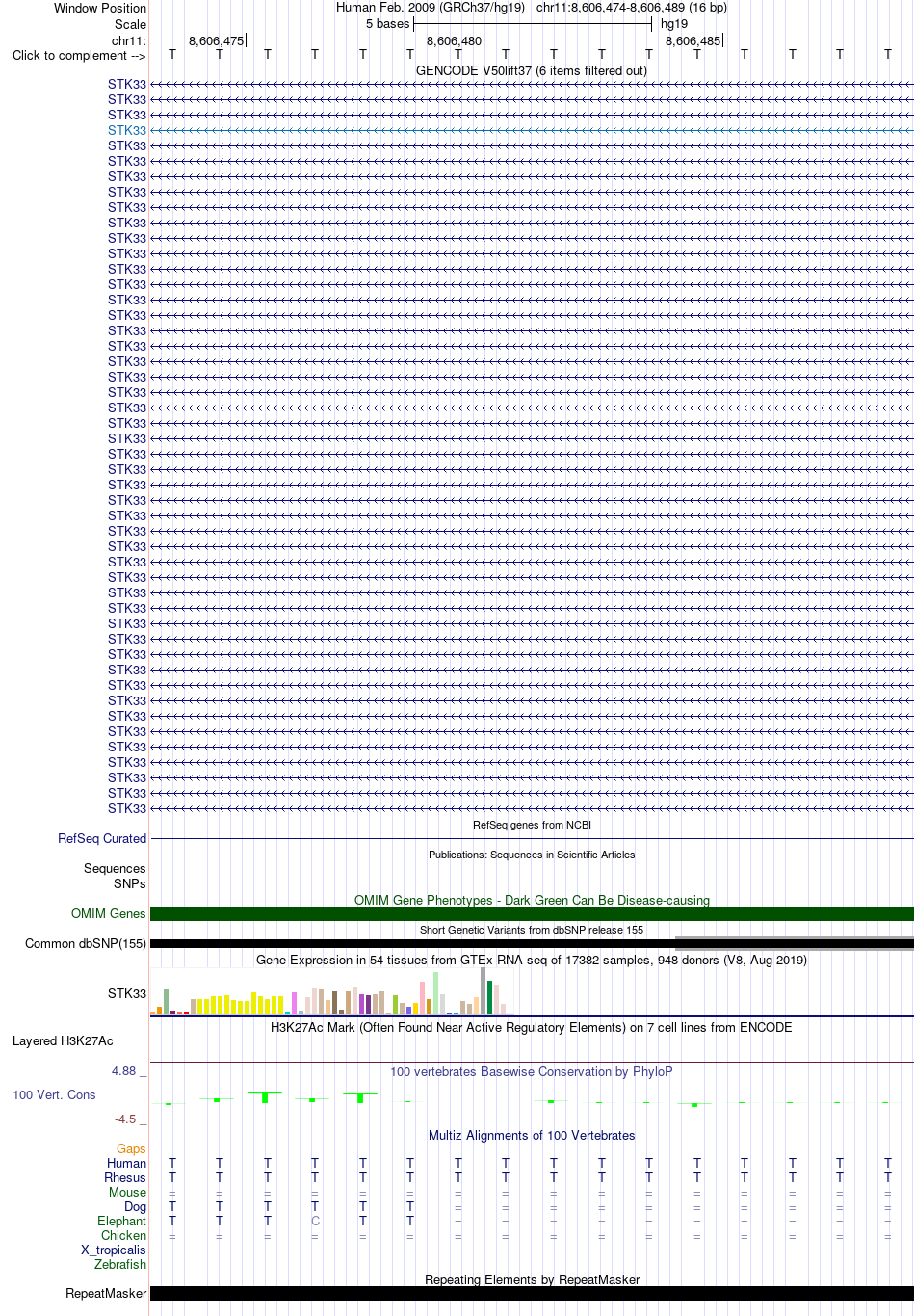Click the dark green OMIM gene bar
This screenshot has width=915, height=1316.
532,913
